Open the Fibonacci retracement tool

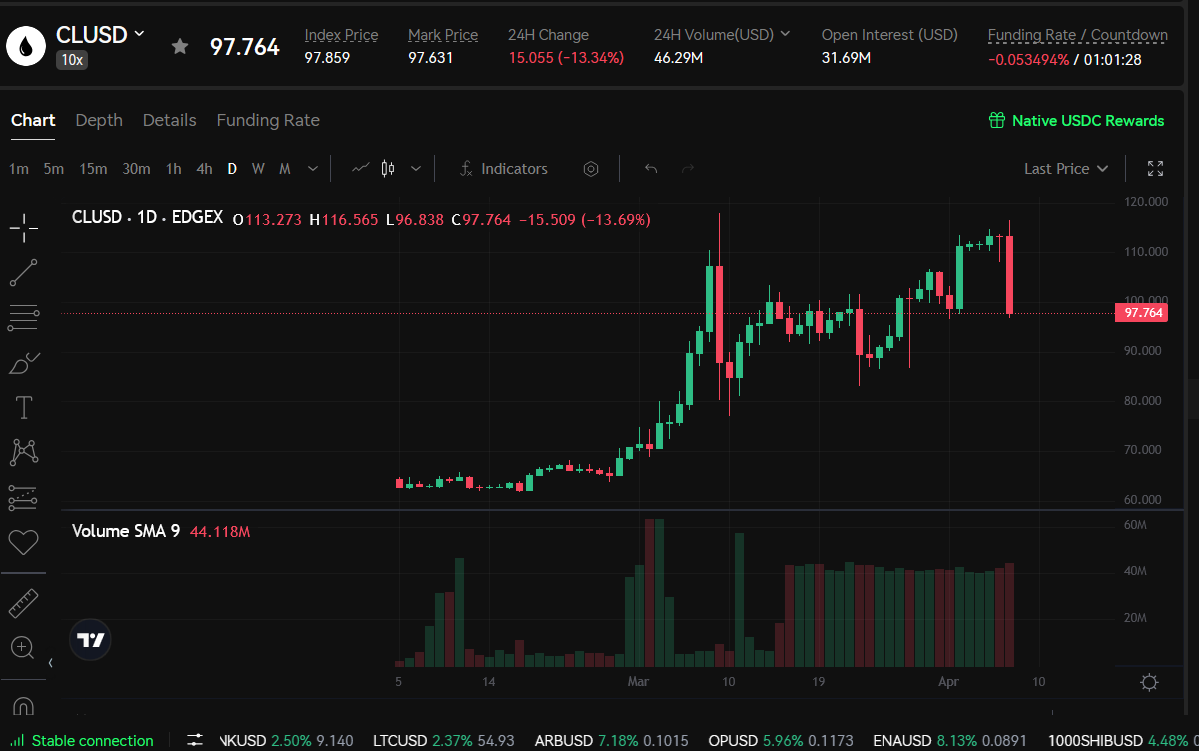[x=24, y=318]
